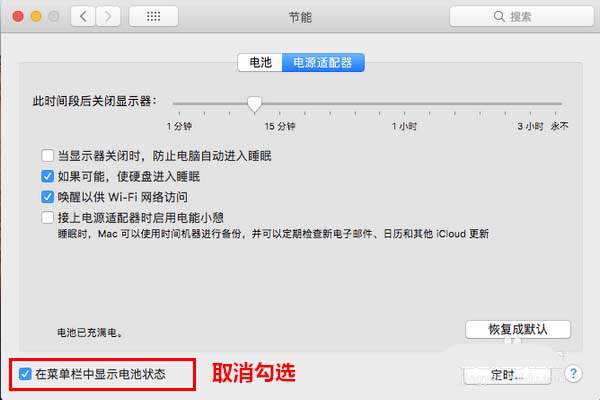Disable 唤醒以供 Wi-Fi 网络访问 checkbox

(47, 197)
